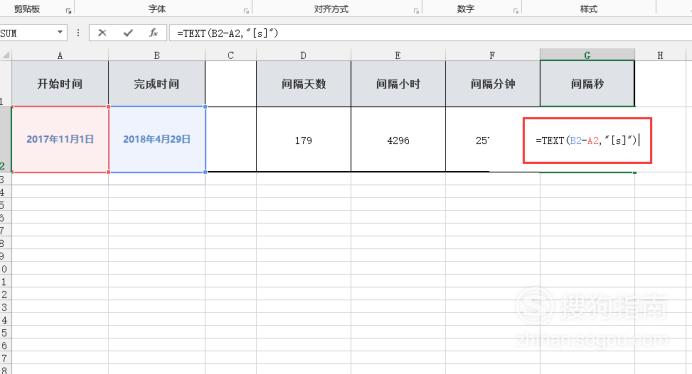Image resolution: width=692 pixels, height=374 pixels.
Task: Open Alignment group dialog launcher
Action: (416, 11)
